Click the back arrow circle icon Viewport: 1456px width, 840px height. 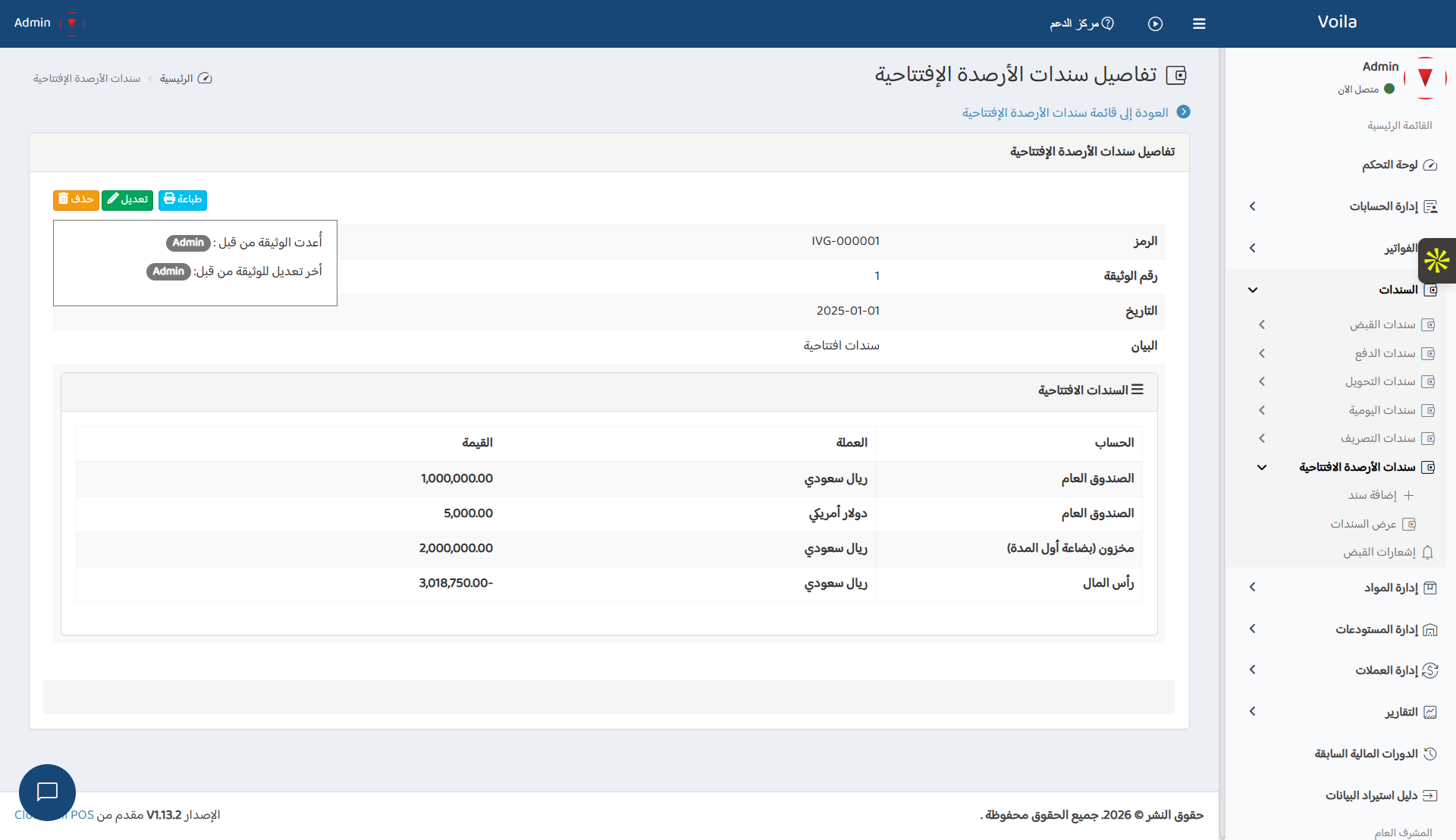pos(1183,112)
